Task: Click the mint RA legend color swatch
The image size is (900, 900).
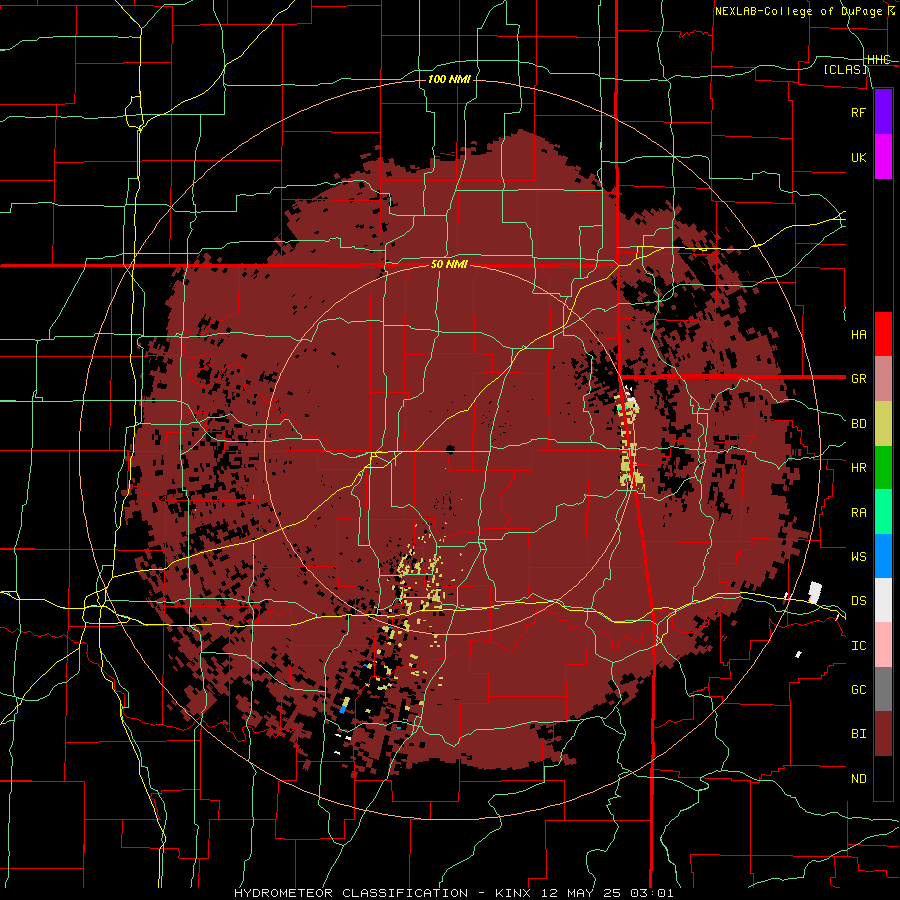Action: (x=883, y=512)
